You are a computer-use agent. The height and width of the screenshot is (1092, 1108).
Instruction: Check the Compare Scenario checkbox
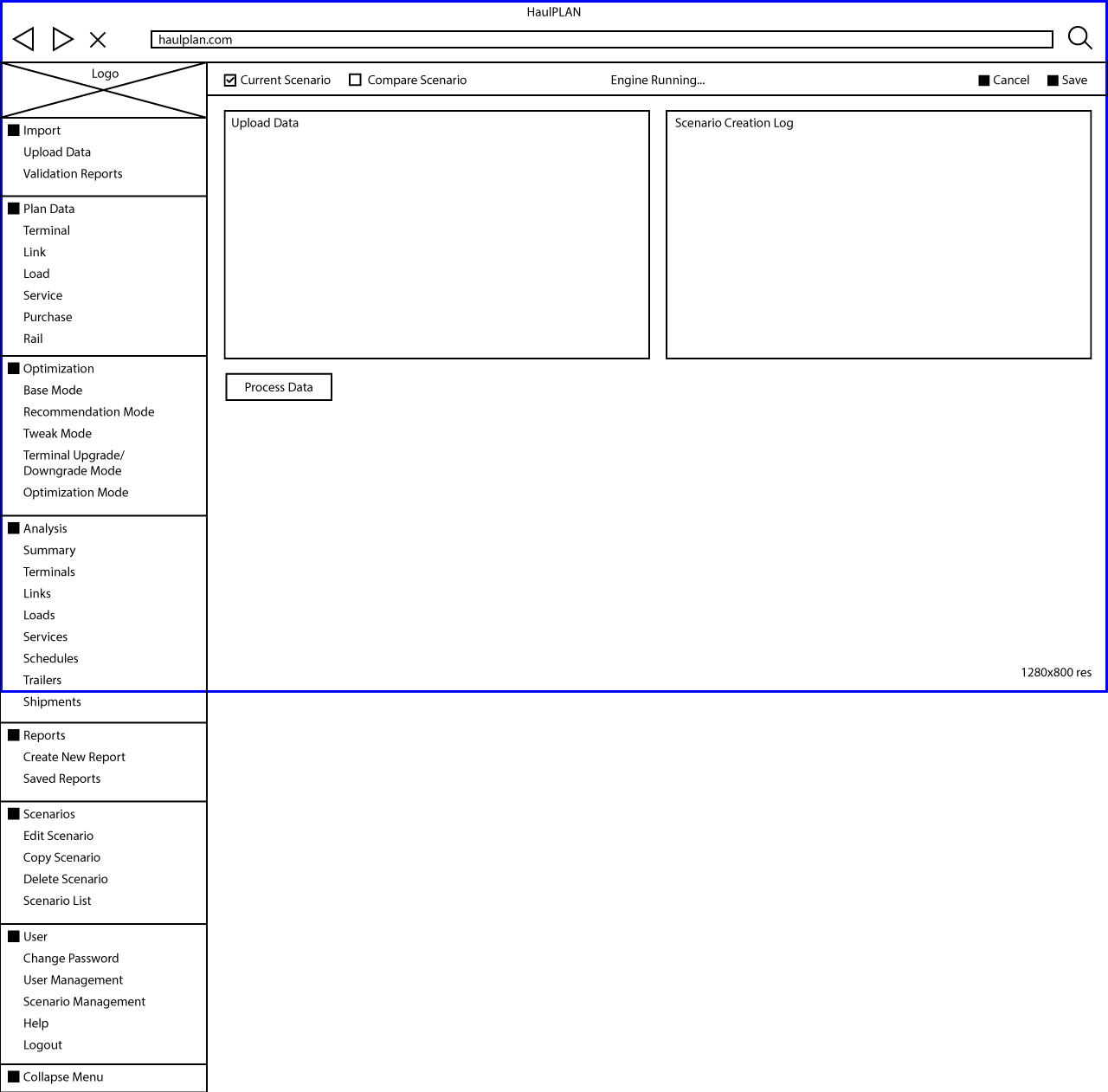pos(355,80)
